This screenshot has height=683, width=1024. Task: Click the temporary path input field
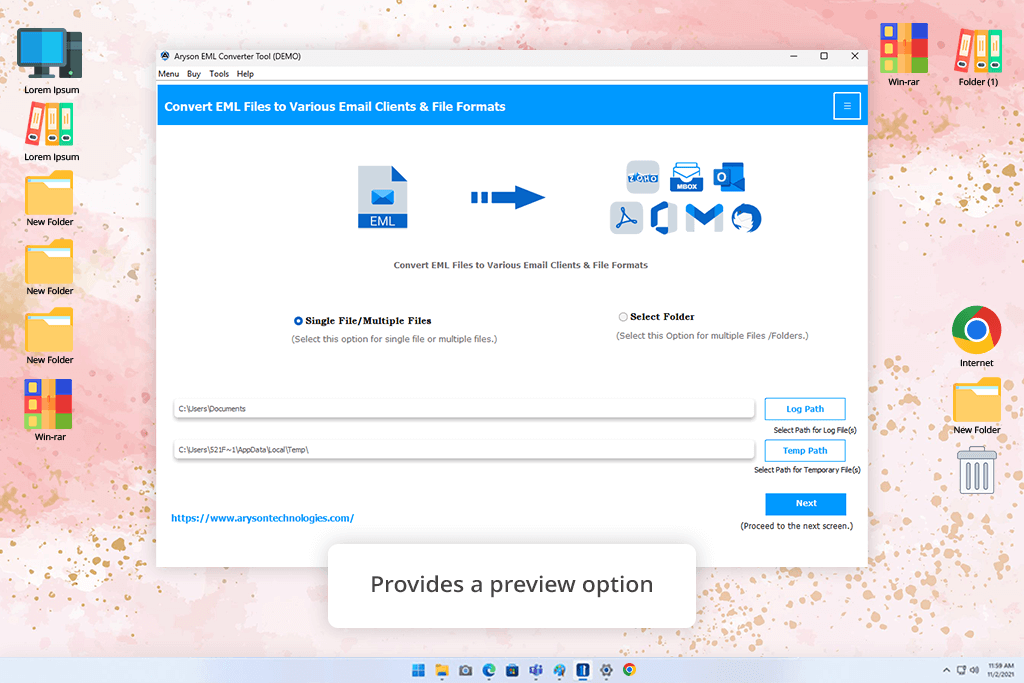[x=464, y=450]
